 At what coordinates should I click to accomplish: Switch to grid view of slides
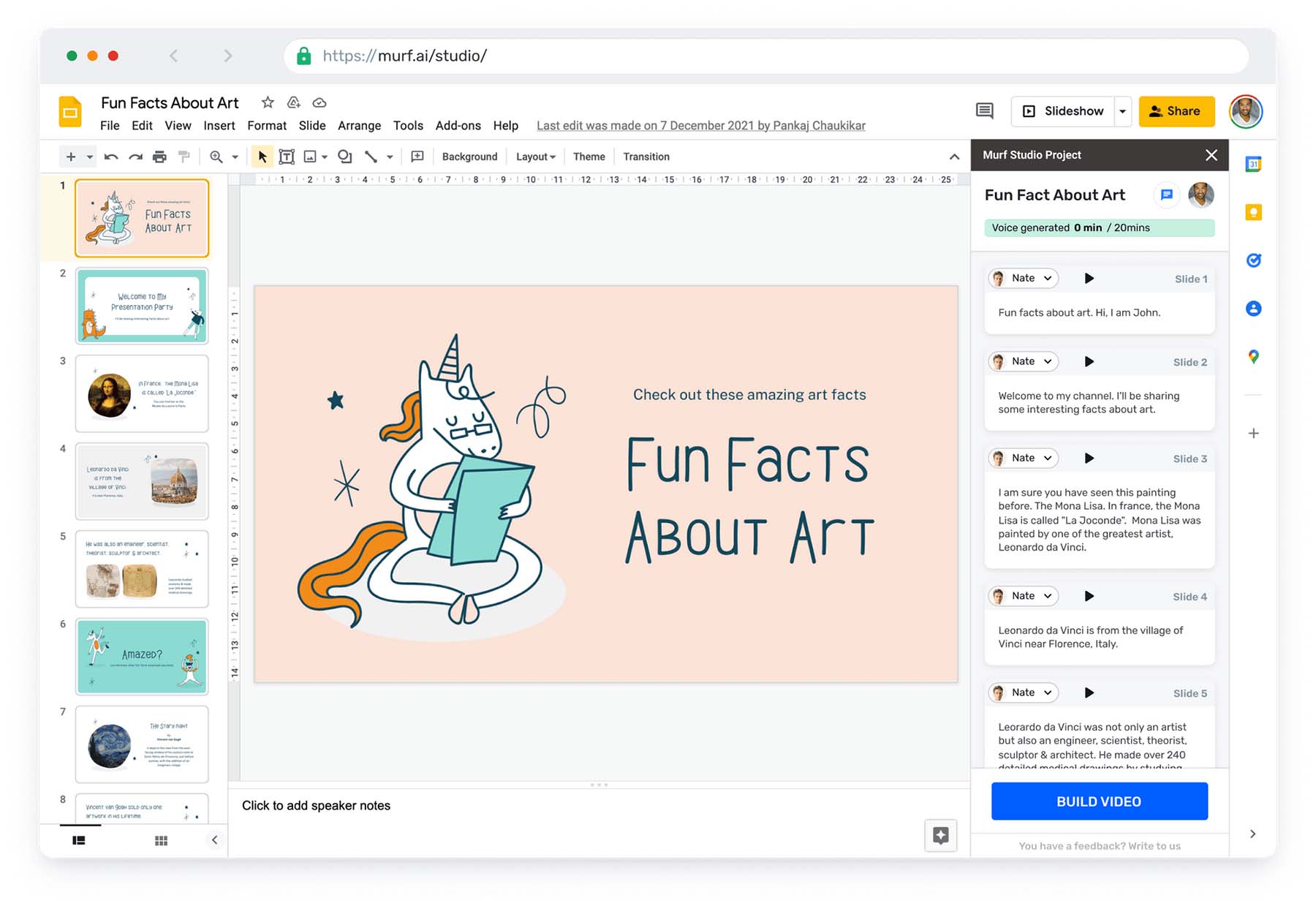[161, 840]
